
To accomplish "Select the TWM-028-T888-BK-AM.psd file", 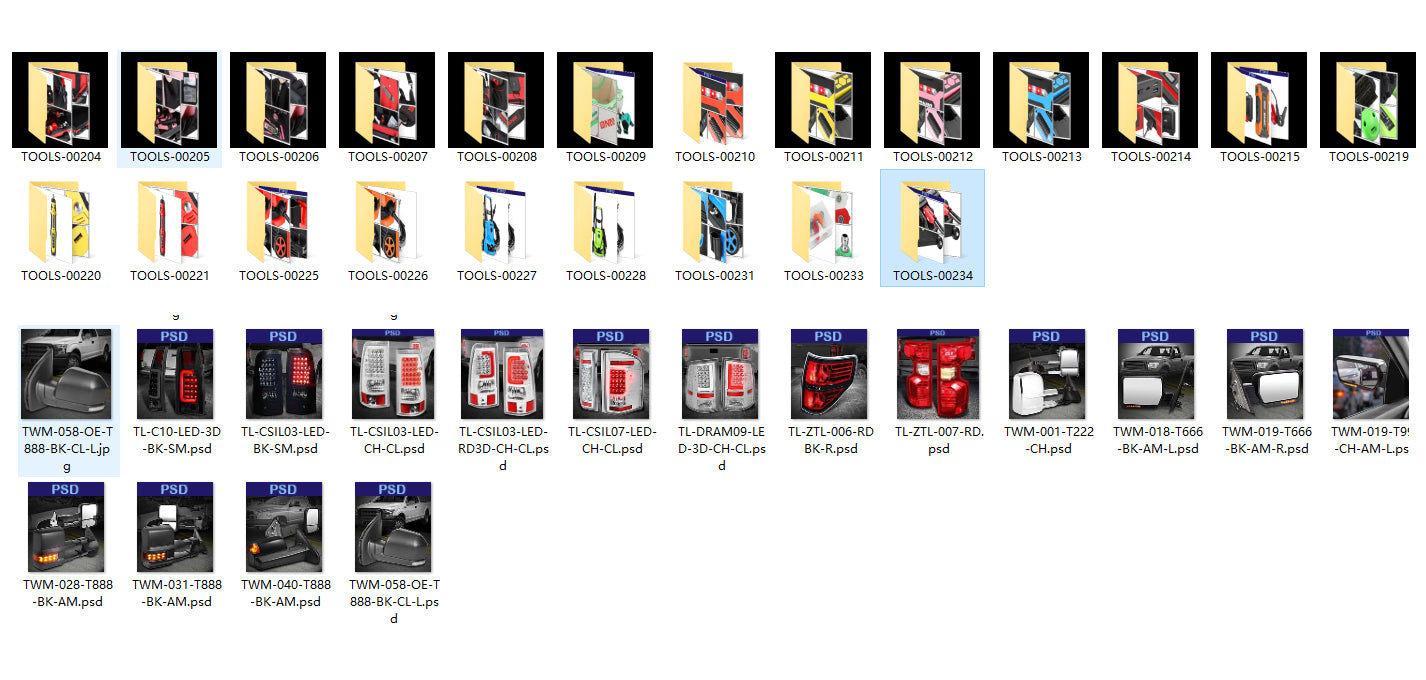I will tap(66, 527).
